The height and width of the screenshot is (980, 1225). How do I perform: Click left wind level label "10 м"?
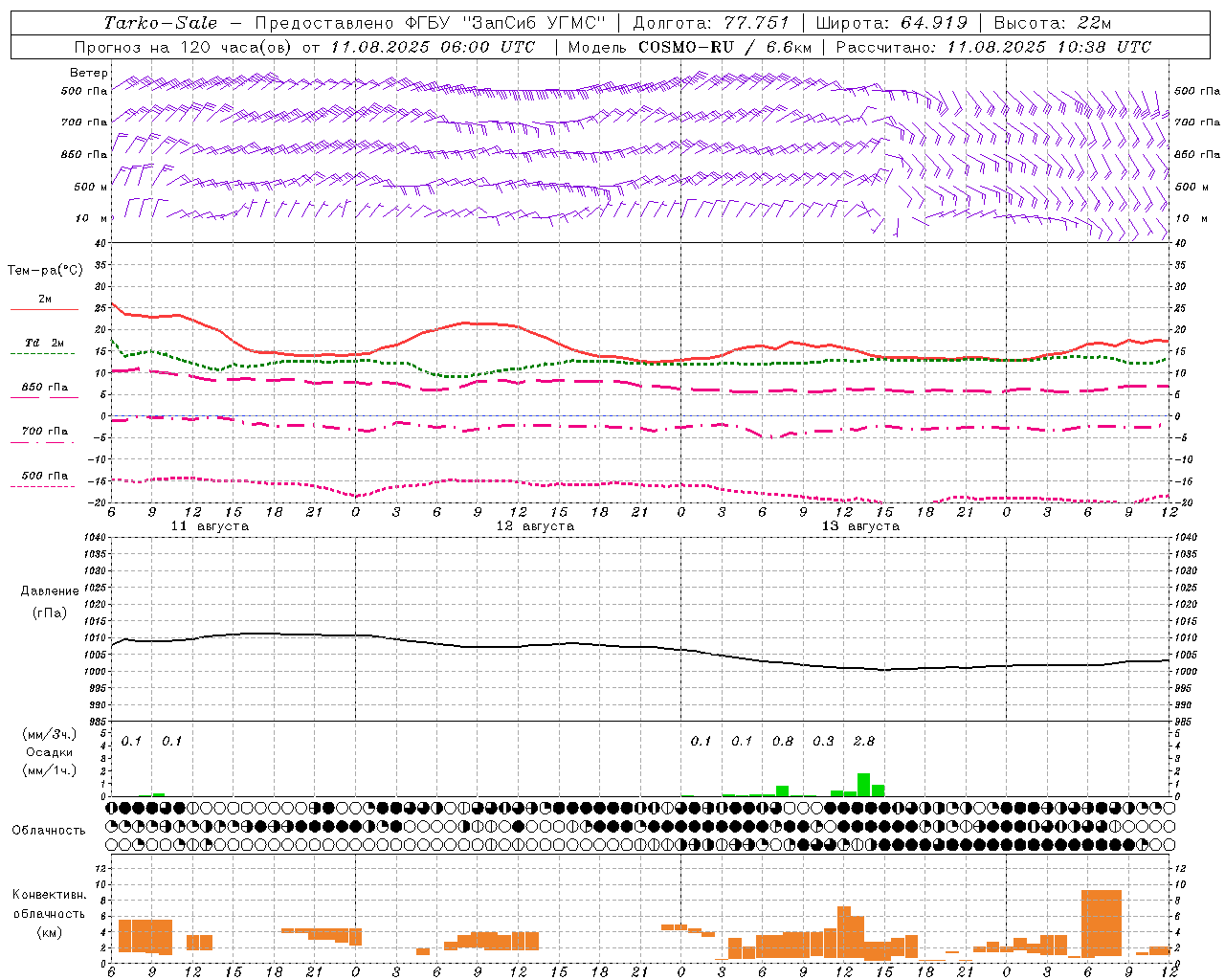pos(91,218)
